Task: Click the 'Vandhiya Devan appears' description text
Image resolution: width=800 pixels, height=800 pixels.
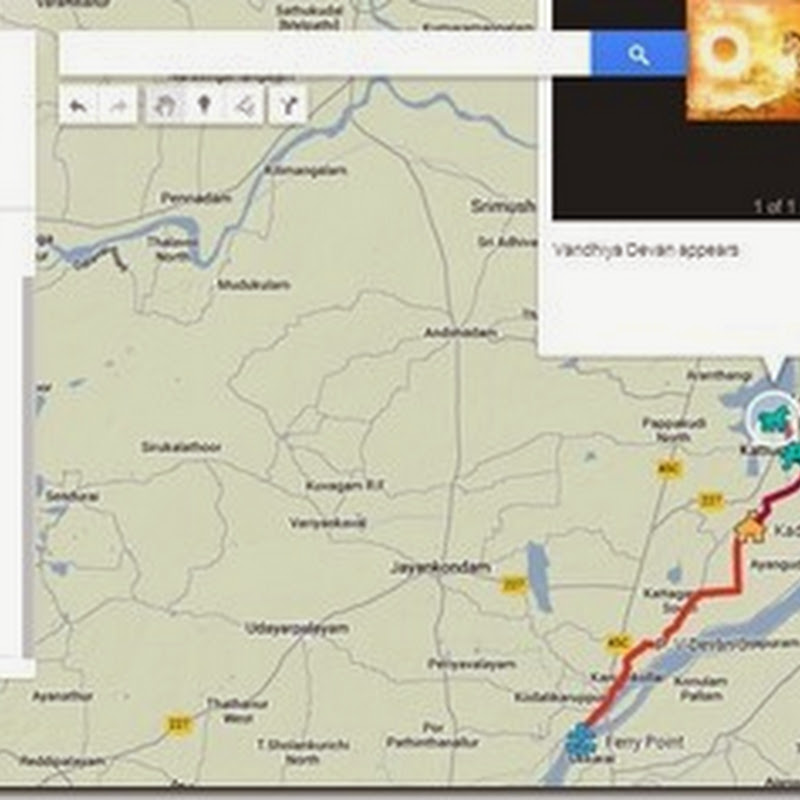Action: 645,250
